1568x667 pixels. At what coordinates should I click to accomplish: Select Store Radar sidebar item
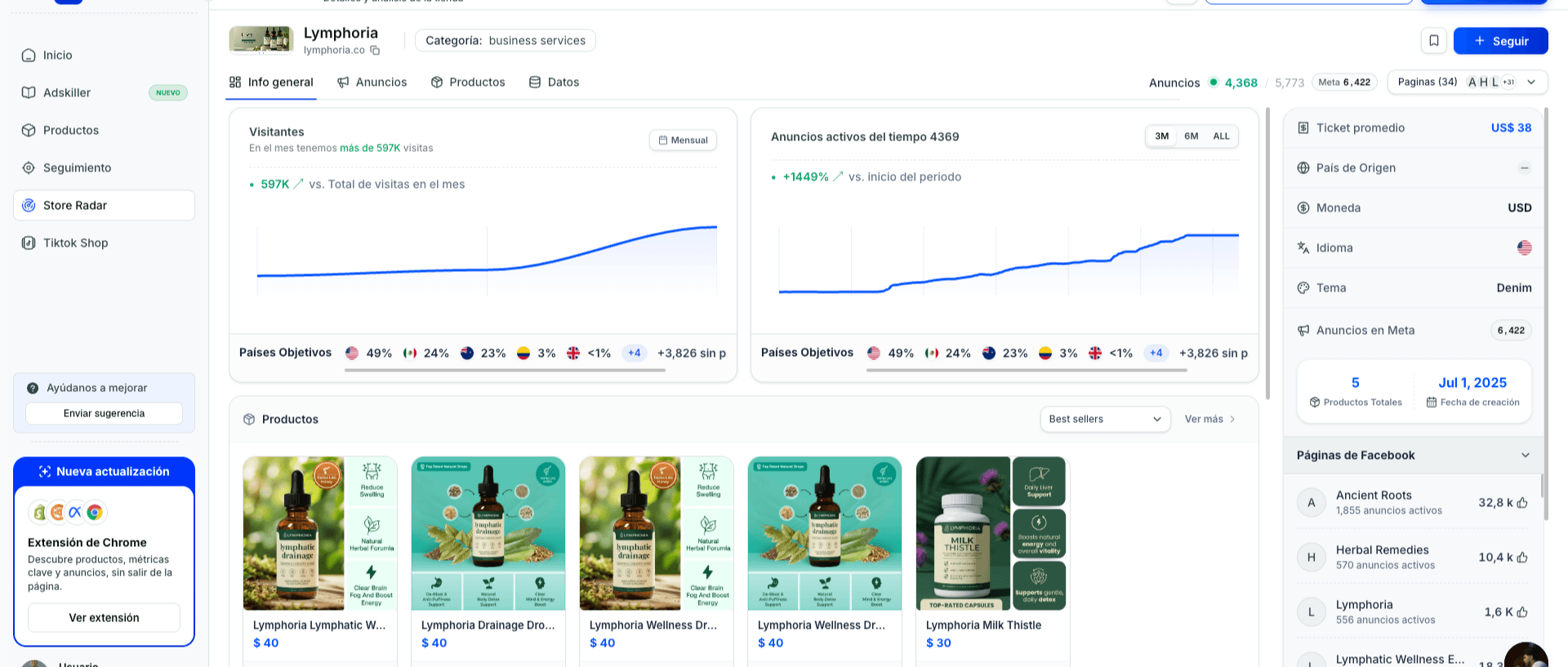point(104,206)
